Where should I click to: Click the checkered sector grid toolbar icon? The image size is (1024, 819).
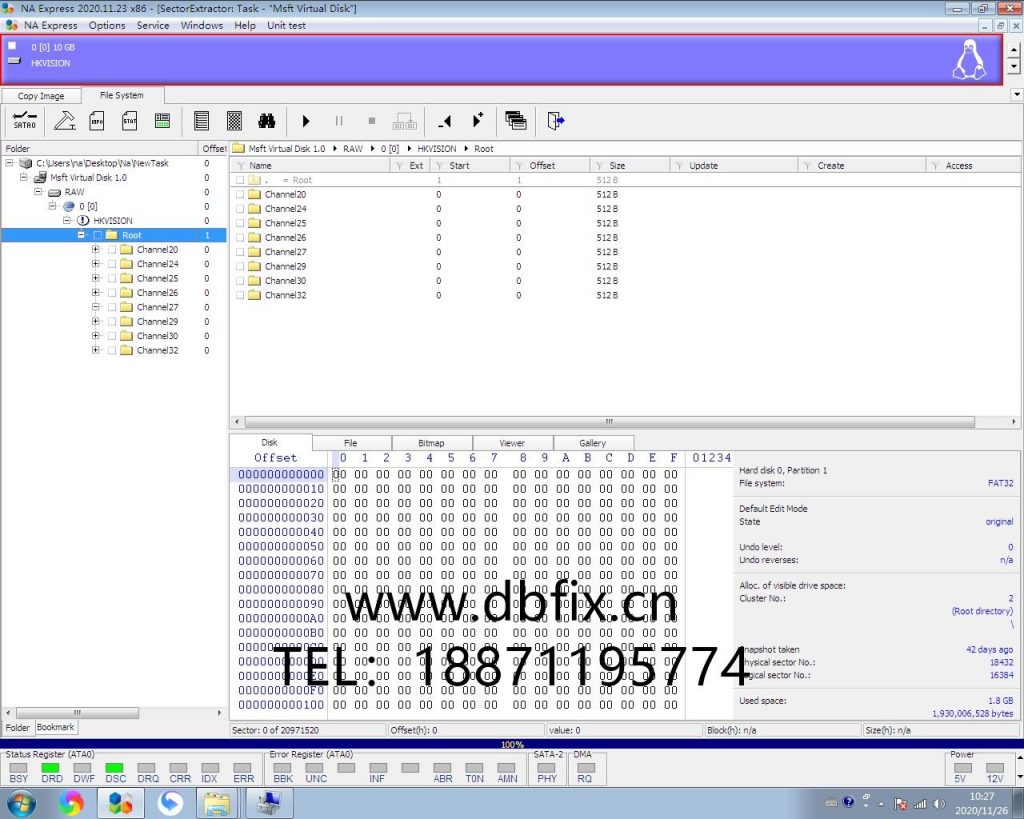click(234, 121)
